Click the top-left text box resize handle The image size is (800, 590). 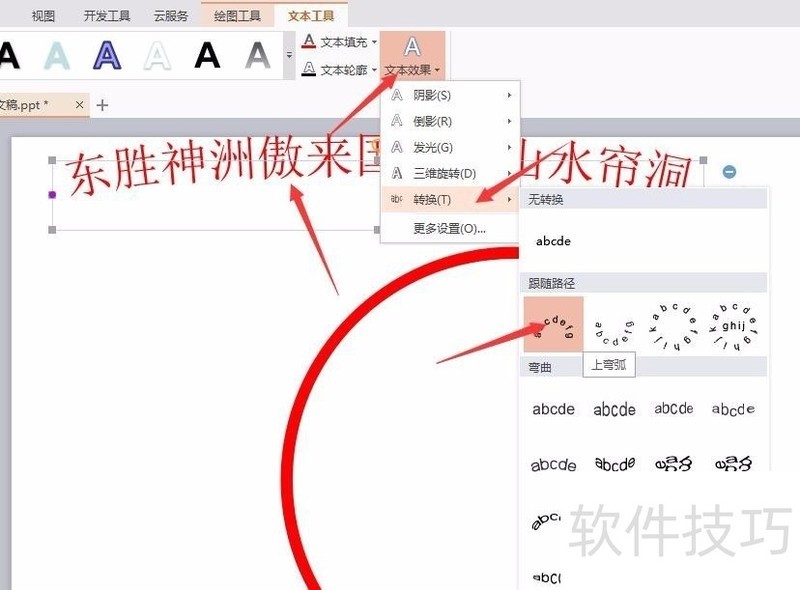point(52,160)
